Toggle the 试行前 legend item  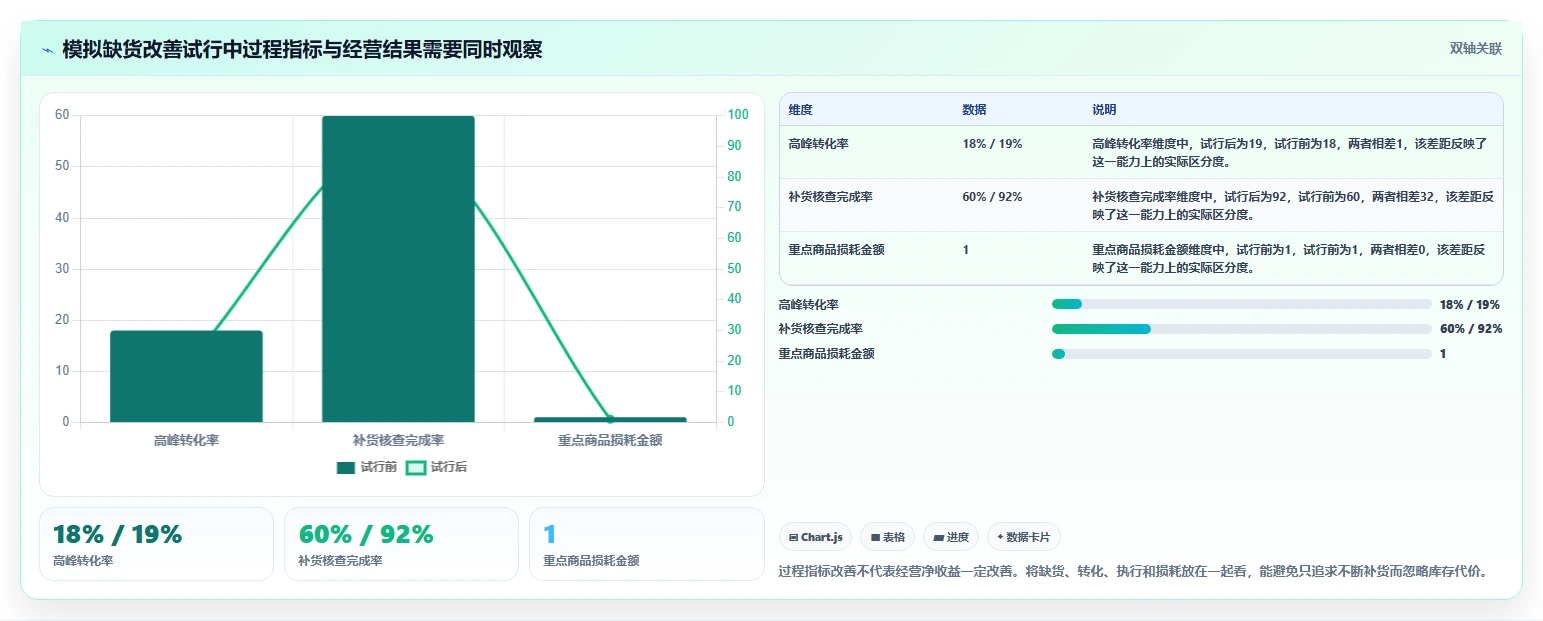pyautogui.click(x=367, y=467)
